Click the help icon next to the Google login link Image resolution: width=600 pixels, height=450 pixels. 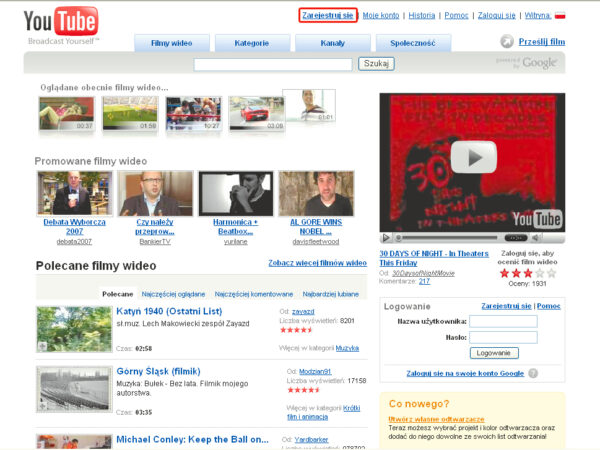click(x=532, y=373)
